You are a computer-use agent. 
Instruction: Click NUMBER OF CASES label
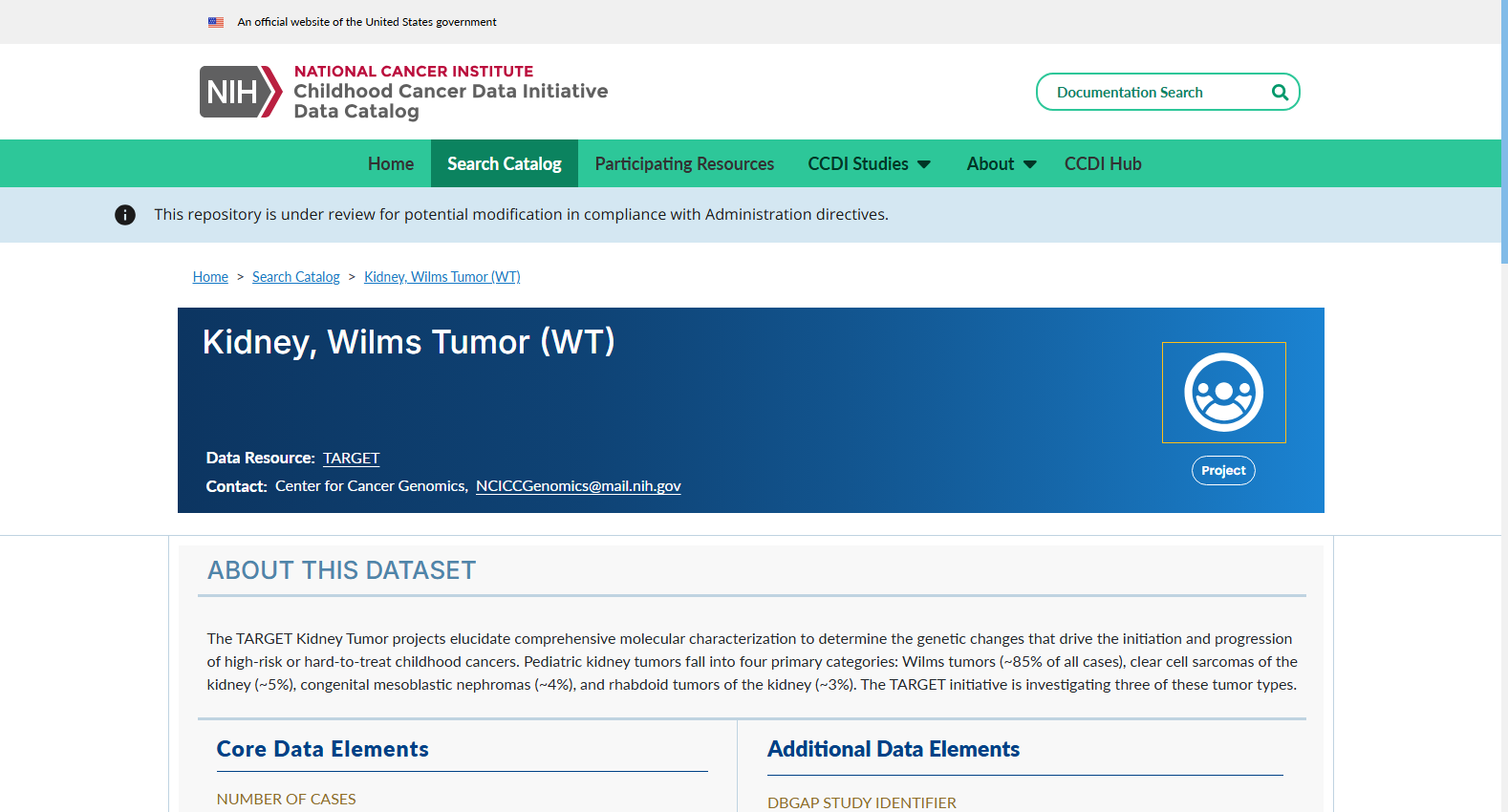[286, 800]
